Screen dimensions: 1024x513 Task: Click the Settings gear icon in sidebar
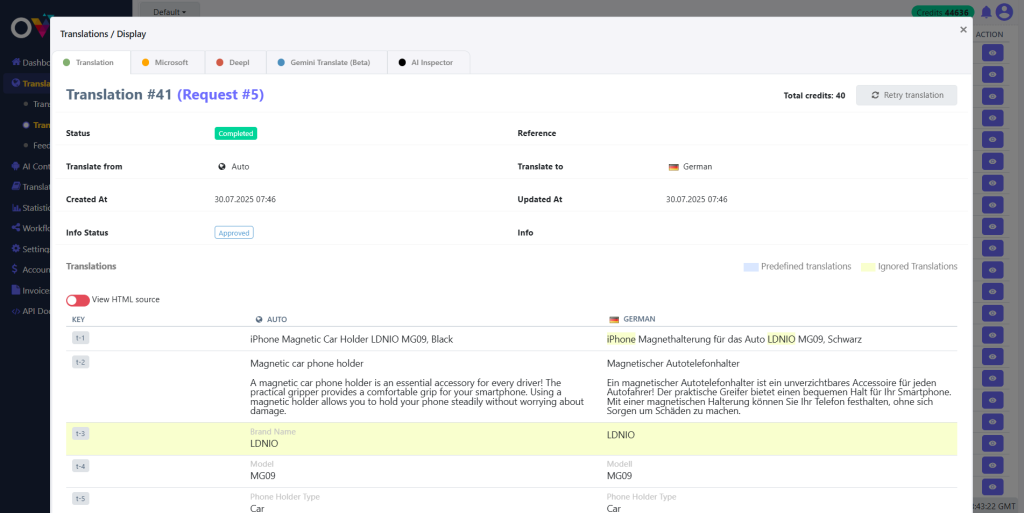tap(16, 249)
